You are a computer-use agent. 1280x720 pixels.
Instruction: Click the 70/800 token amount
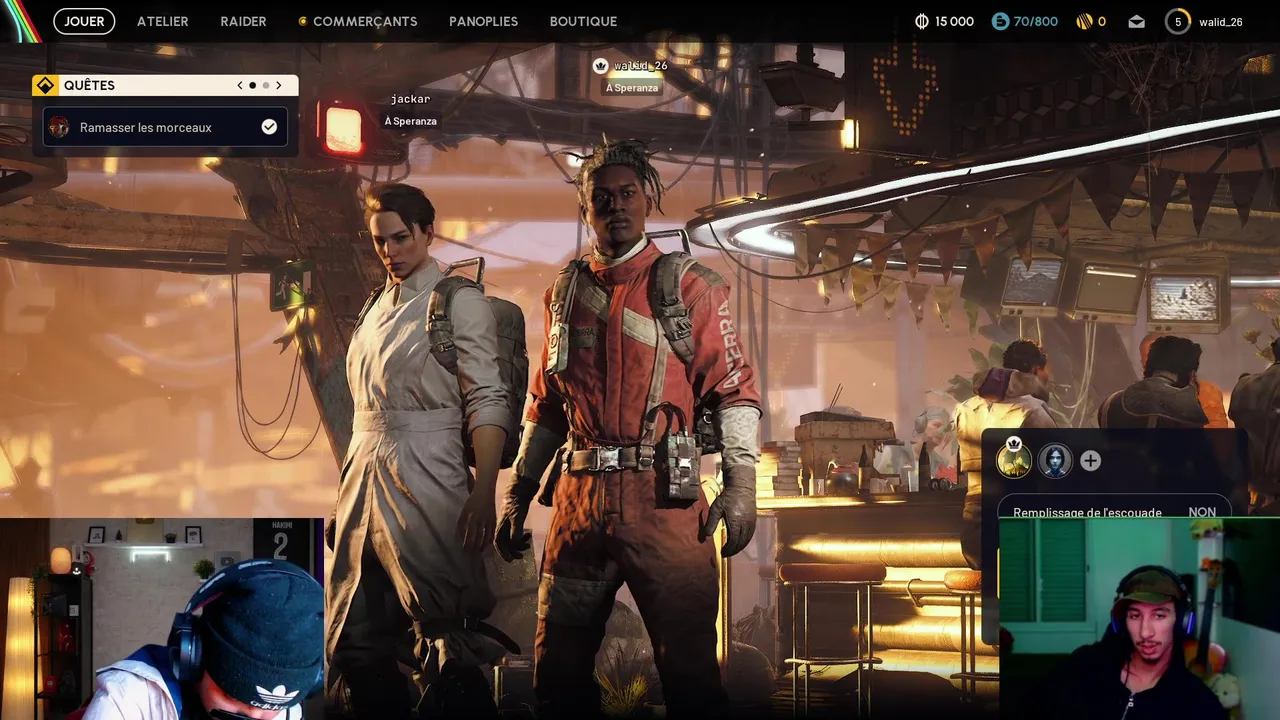pos(1035,21)
